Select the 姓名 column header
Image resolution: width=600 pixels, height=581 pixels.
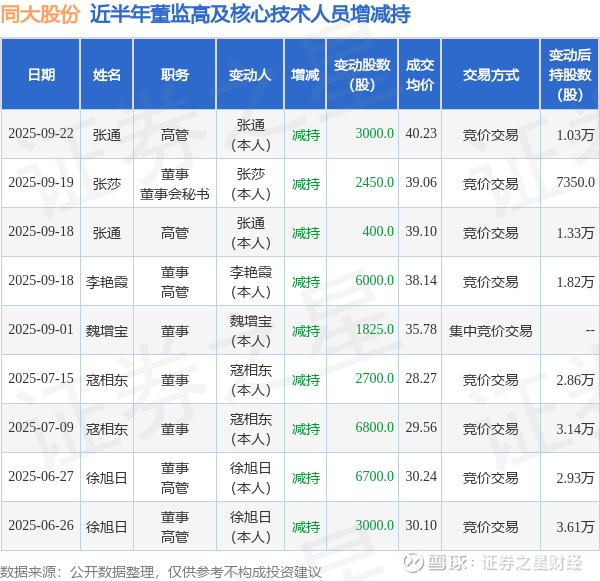click(x=107, y=74)
